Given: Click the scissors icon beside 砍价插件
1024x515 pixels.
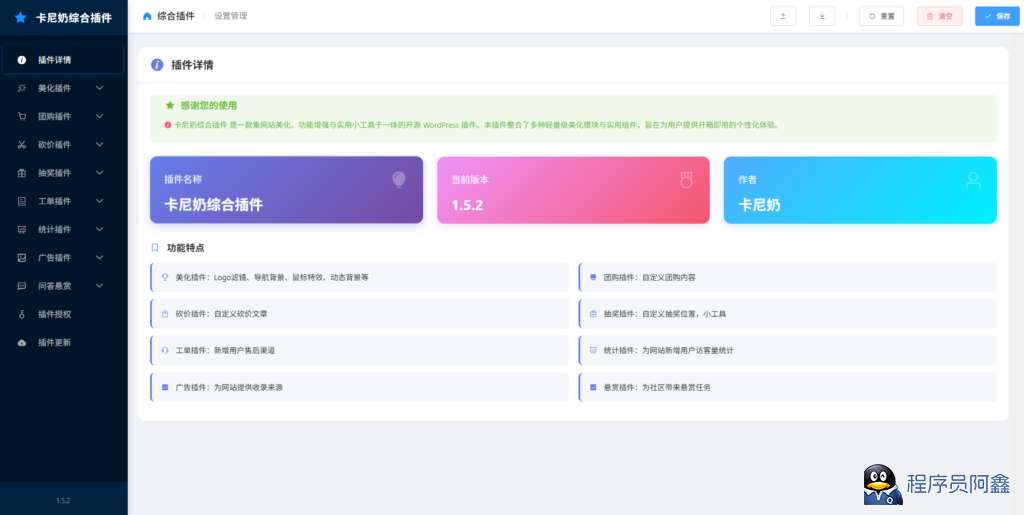Looking at the screenshot, I should tap(21, 144).
